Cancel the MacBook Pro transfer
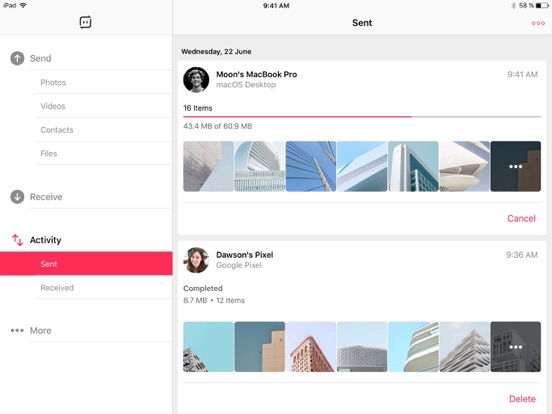The height and width of the screenshot is (414, 552). pyautogui.click(x=521, y=218)
